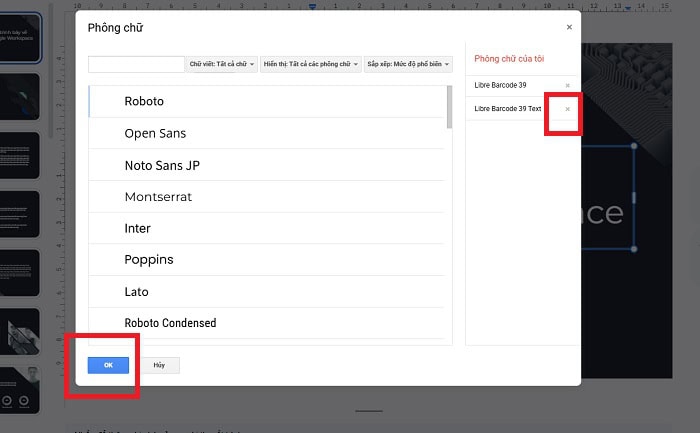
Task: Select the Inter font
Action: click(138, 228)
